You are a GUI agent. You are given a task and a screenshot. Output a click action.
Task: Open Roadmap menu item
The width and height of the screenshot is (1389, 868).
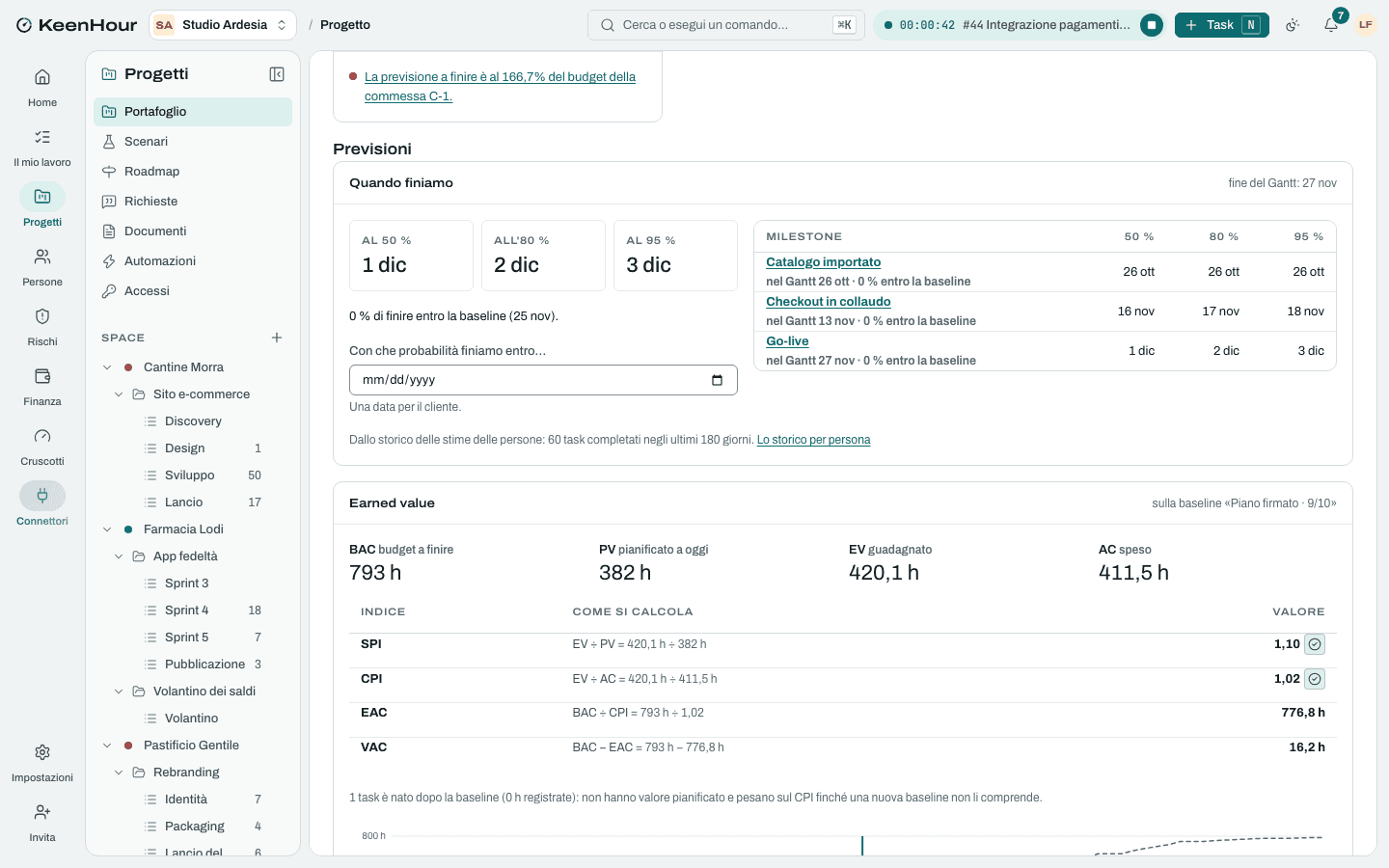[193, 172]
